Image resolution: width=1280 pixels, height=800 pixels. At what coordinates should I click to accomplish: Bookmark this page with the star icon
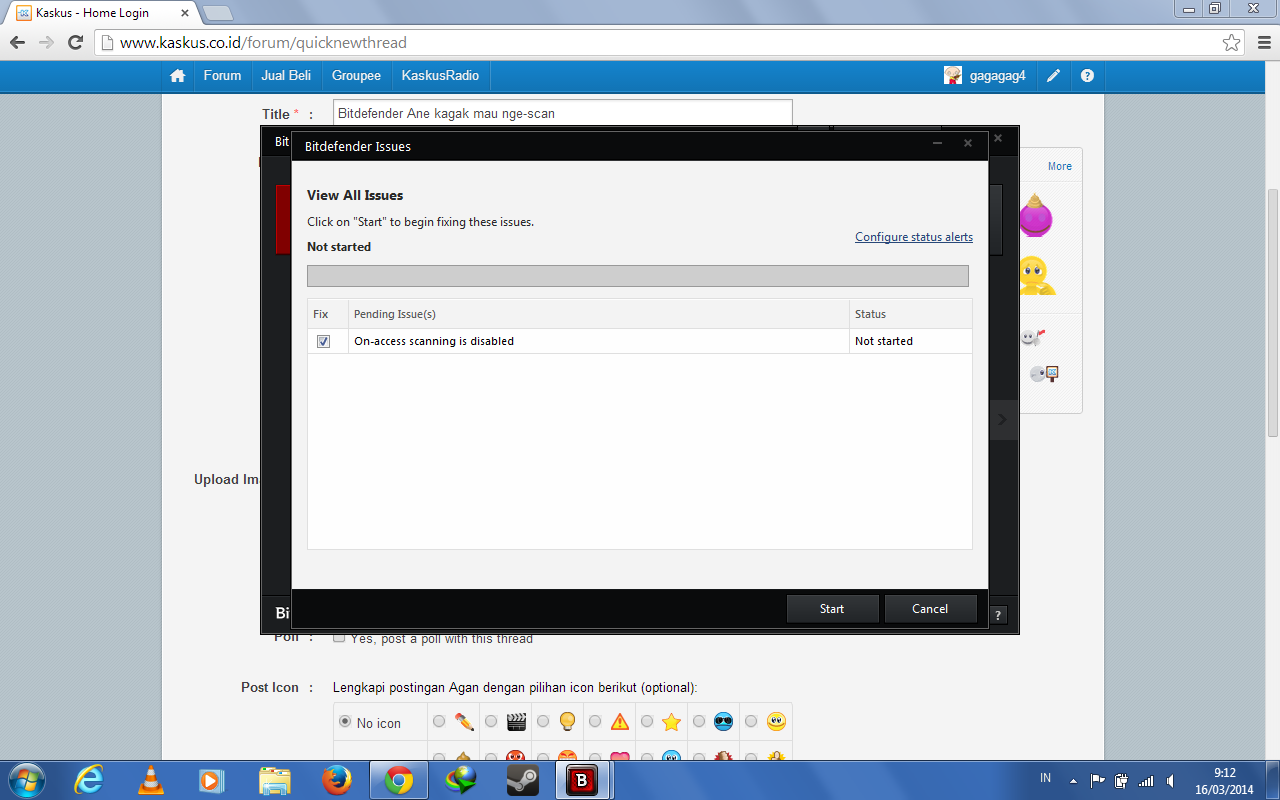[1231, 43]
